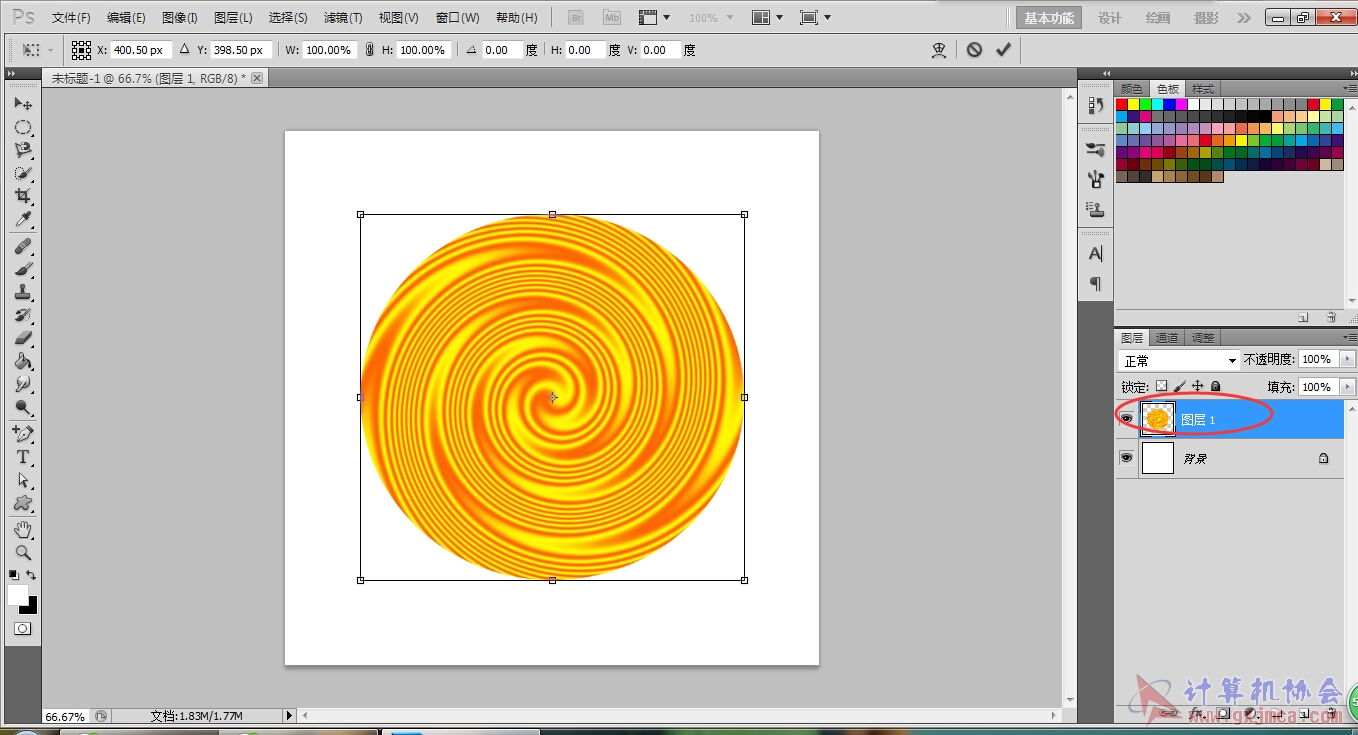The image size is (1358, 735).
Task: Select the Polygonal Lasso tool
Action: click(x=23, y=150)
